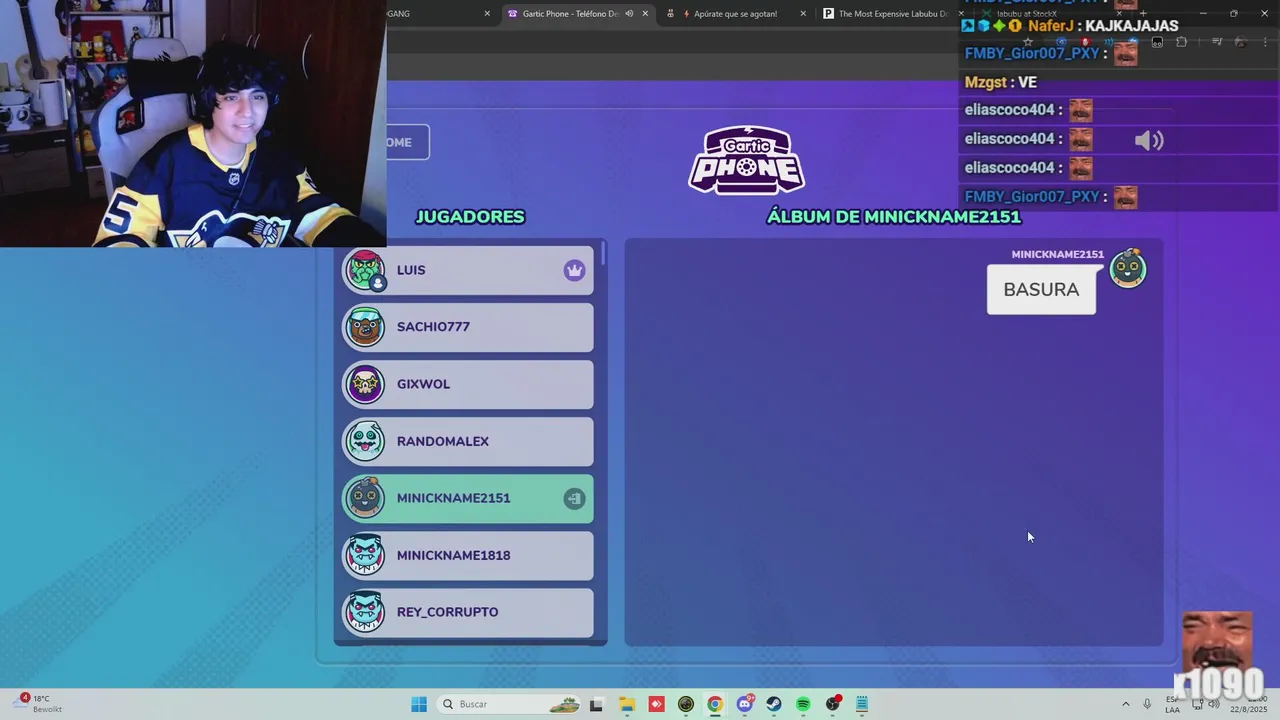The image size is (1280, 720).
Task: Click the exit icon on MINICKNAME2151 row
Action: (574, 498)
